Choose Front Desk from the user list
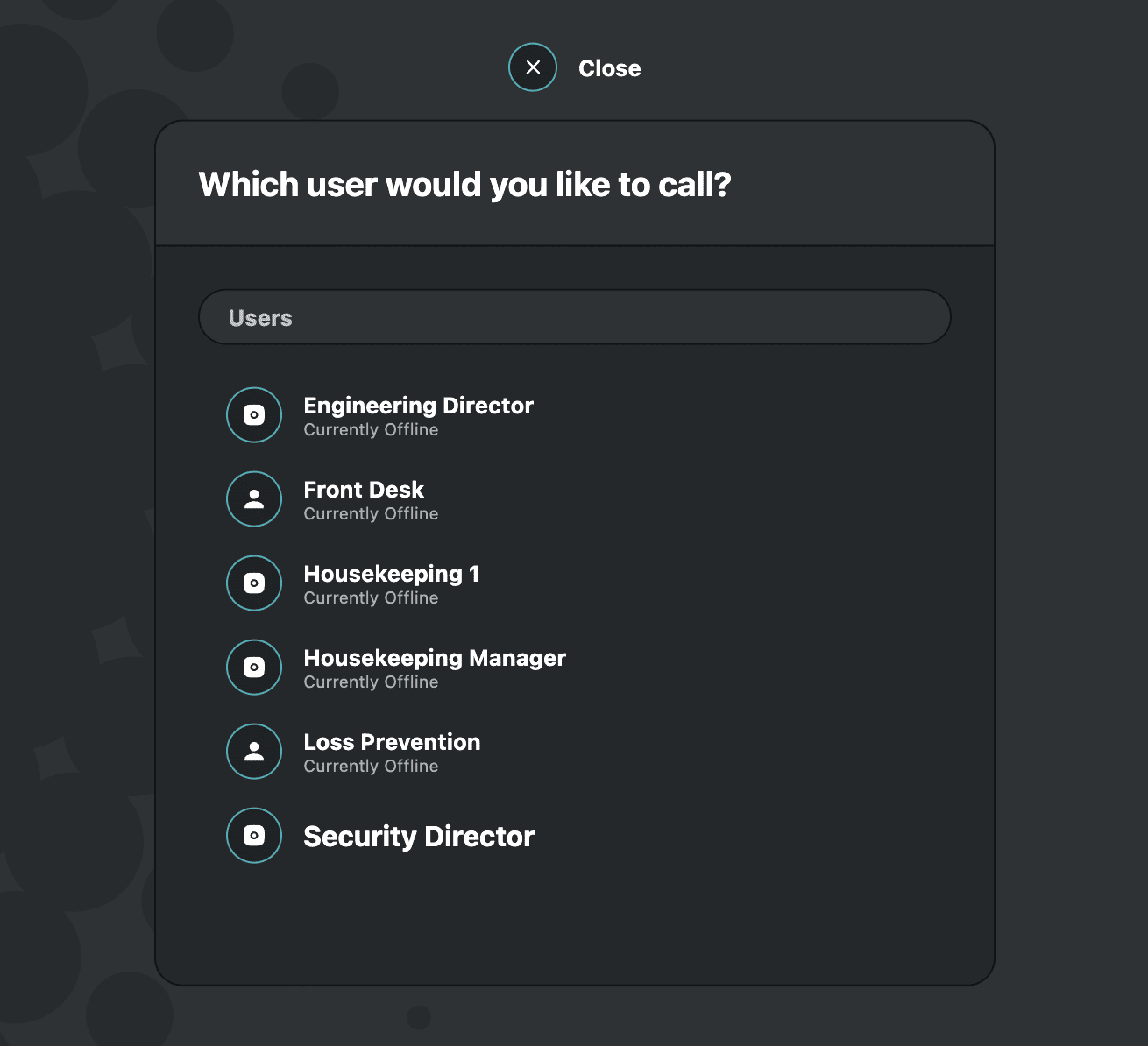 364,490
